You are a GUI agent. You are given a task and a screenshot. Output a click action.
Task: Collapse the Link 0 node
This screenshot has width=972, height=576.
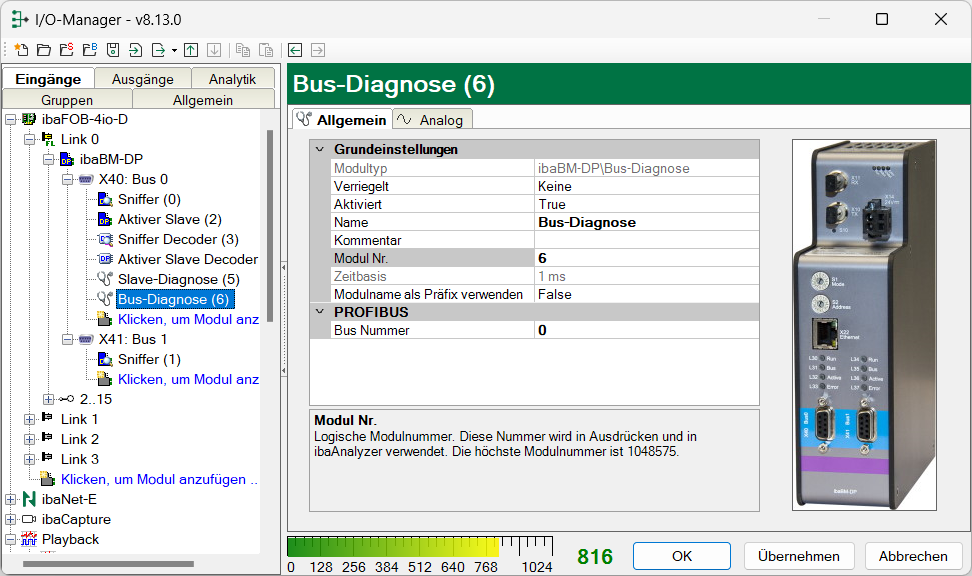coord(29,140)
